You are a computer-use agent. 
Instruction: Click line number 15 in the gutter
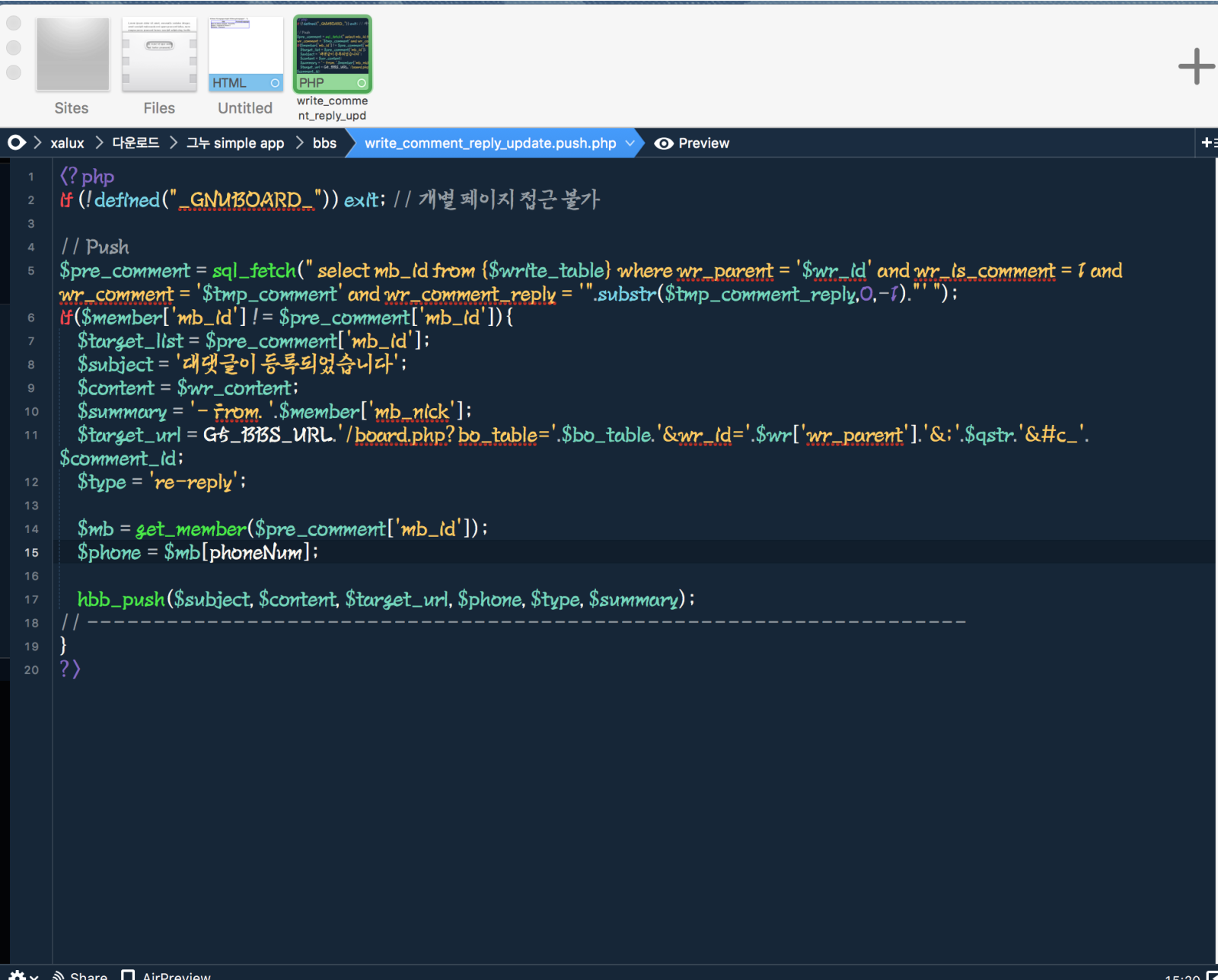tap(31, 553)
